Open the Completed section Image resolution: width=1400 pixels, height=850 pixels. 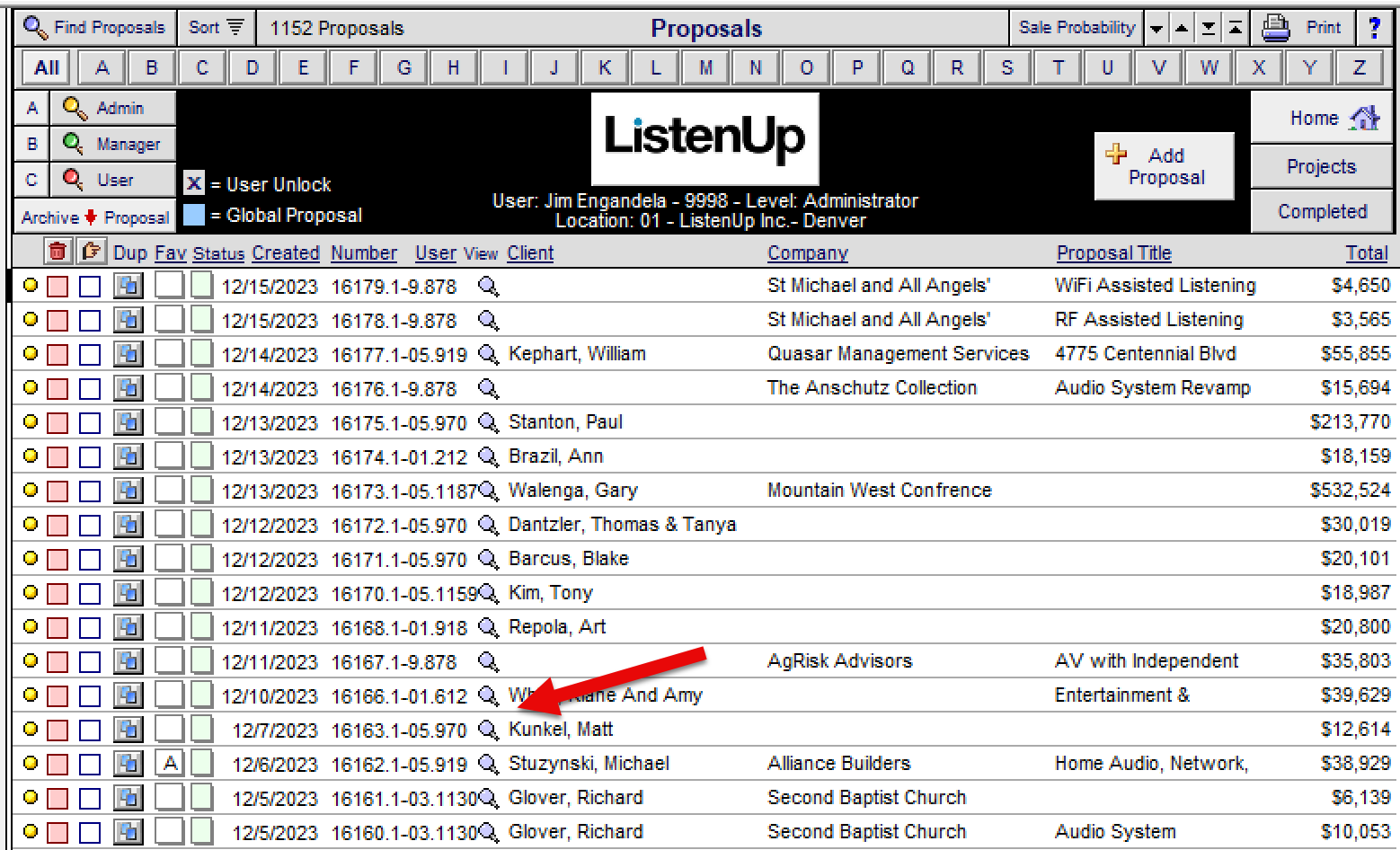pyautogui.click(x=1321, y=211)
